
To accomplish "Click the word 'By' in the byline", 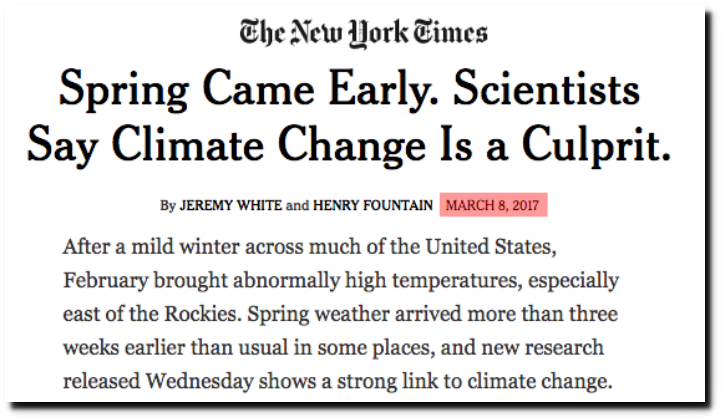I will point(168,205).
